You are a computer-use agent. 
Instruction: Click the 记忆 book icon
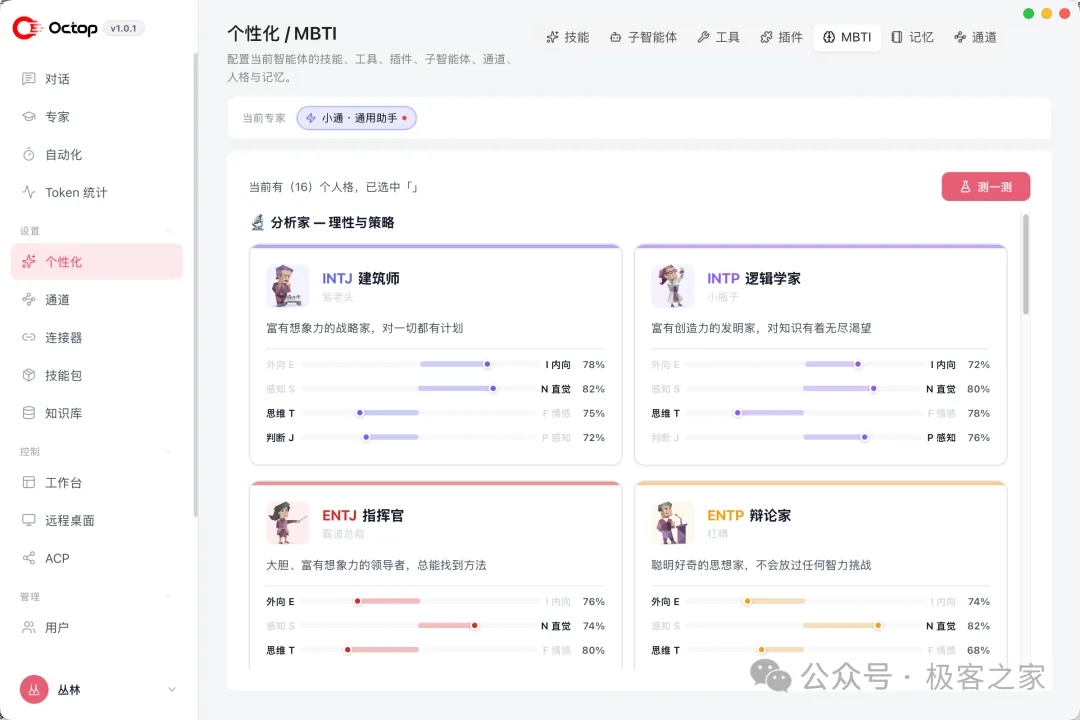897,37
